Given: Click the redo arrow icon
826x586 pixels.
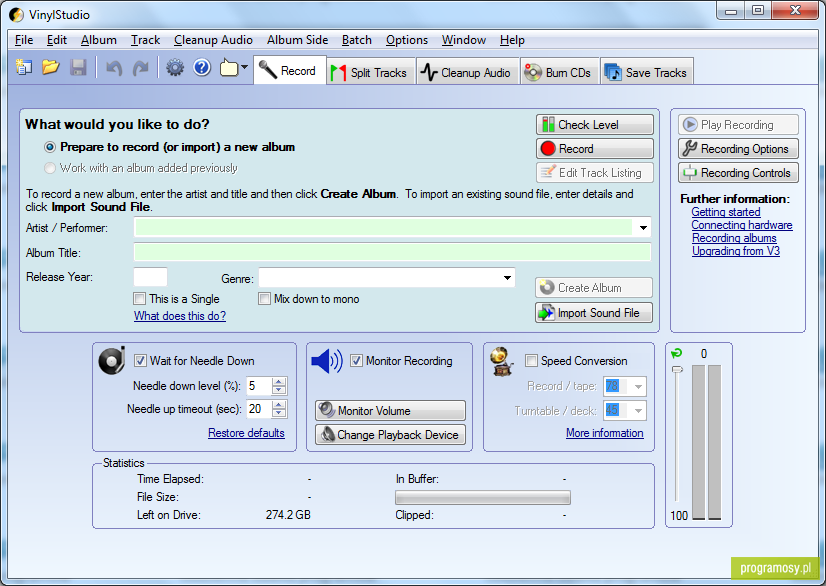Looking at the screenshot, I should point(141,68).
